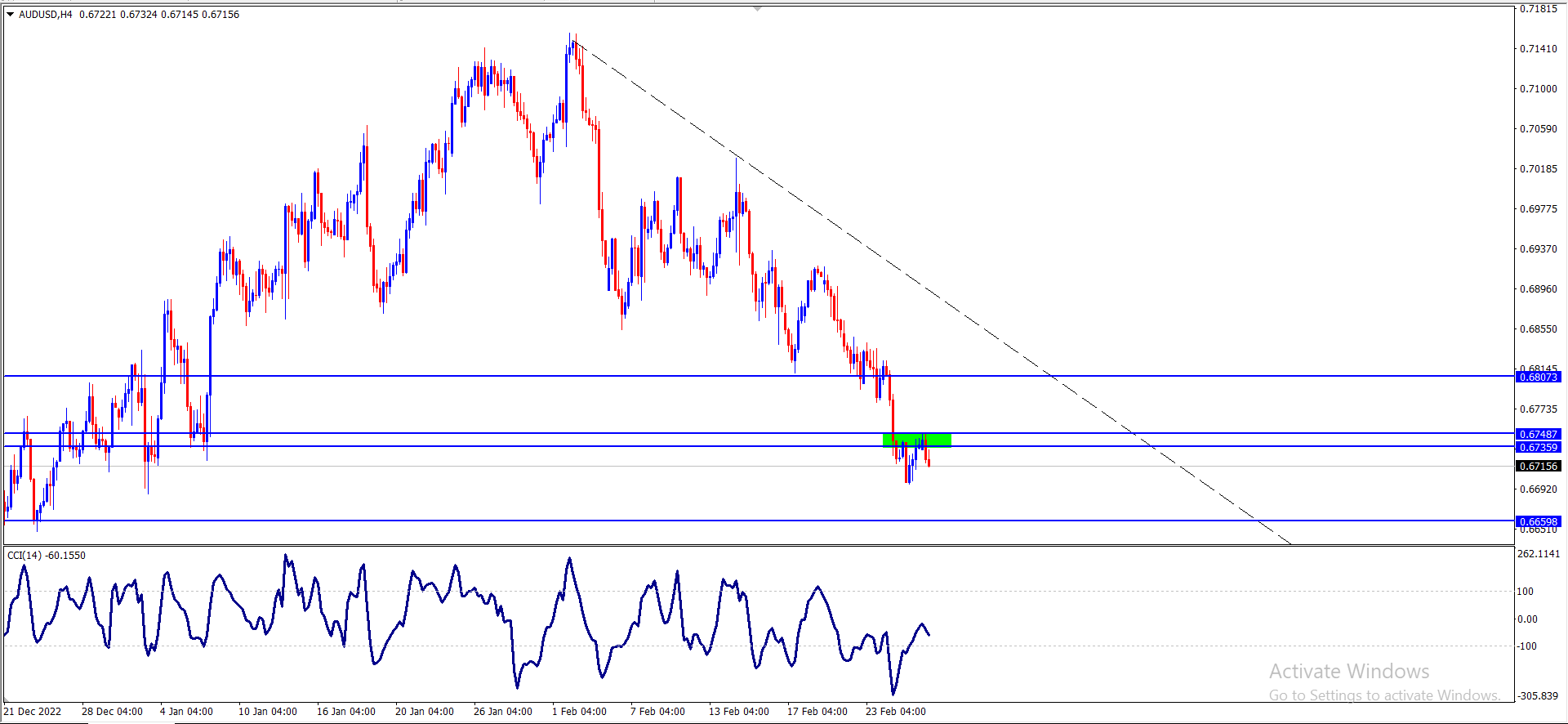Click the AUDUSD,H4 symbol title text
This screenshot has height=724, width=1568.
click(46, 14)
